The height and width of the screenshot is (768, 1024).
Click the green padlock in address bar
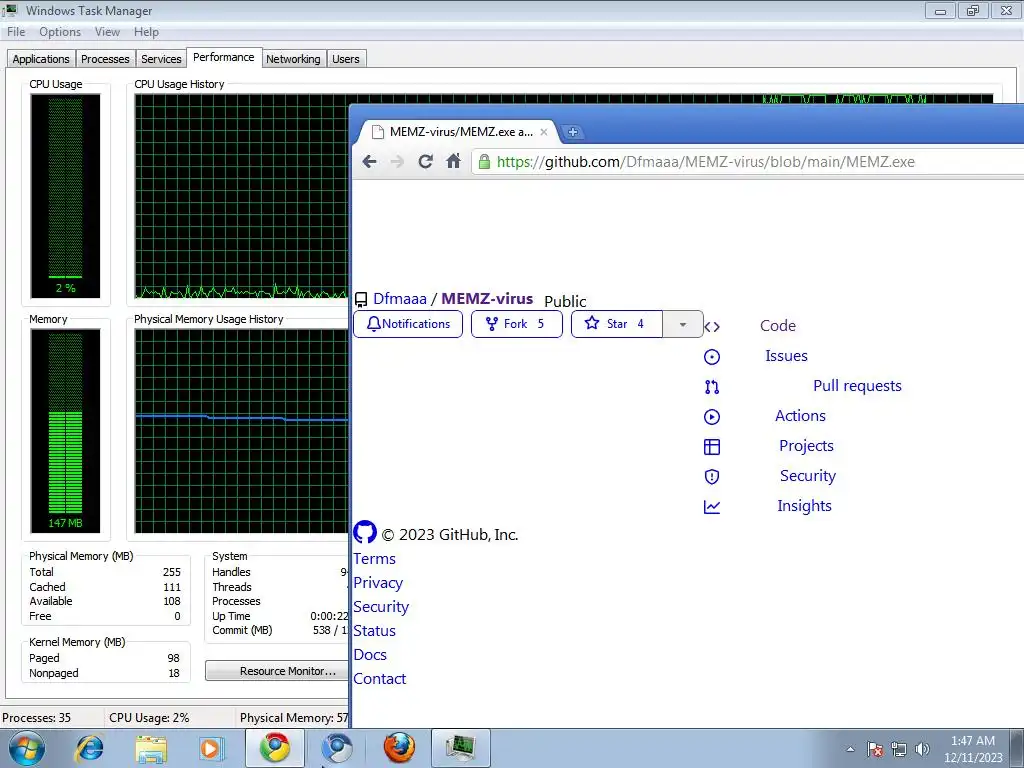(484, 161)
